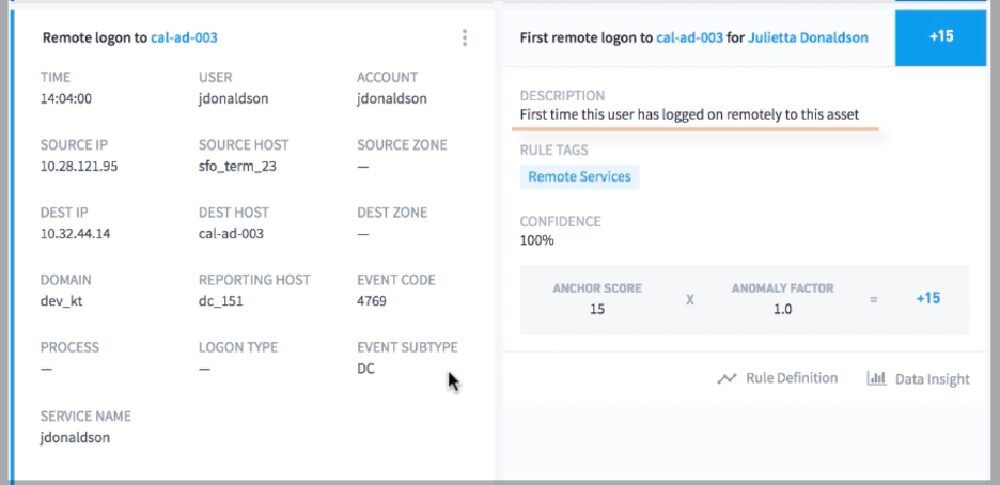Click the Data Insight bar chart icon
This screenshot has width=1000, height=485.
(x=876, y=378)
